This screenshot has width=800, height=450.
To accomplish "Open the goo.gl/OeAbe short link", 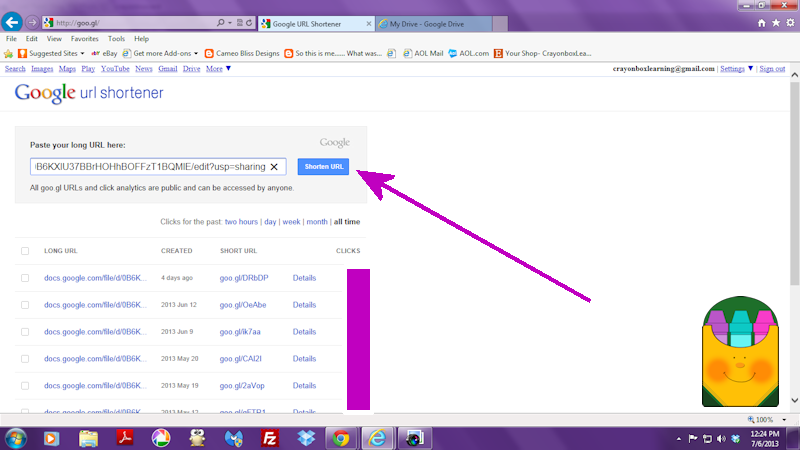I will (x=243, y=305).
